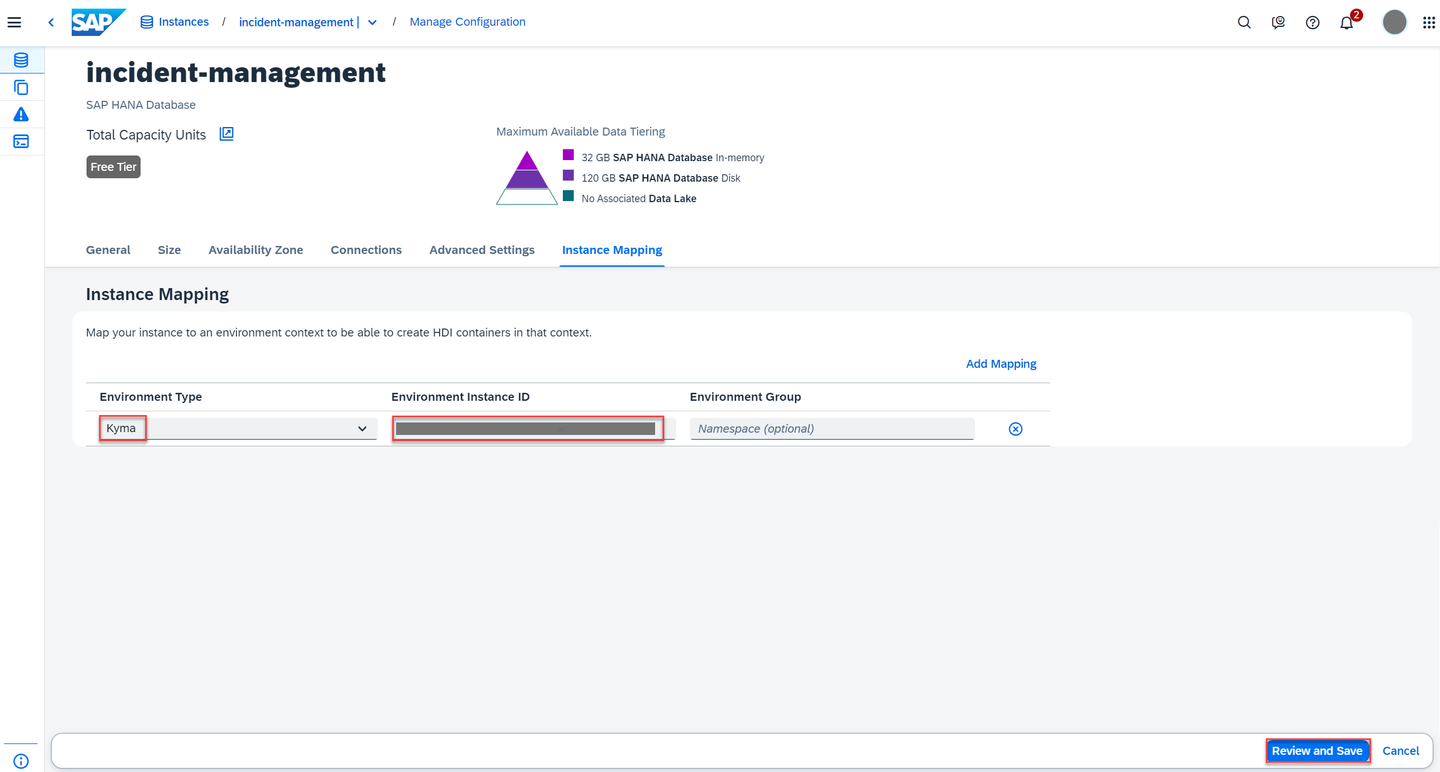1440x772 pixels.
Task: Focus the Namespace (optional) input field
Action: coord(832,429)
